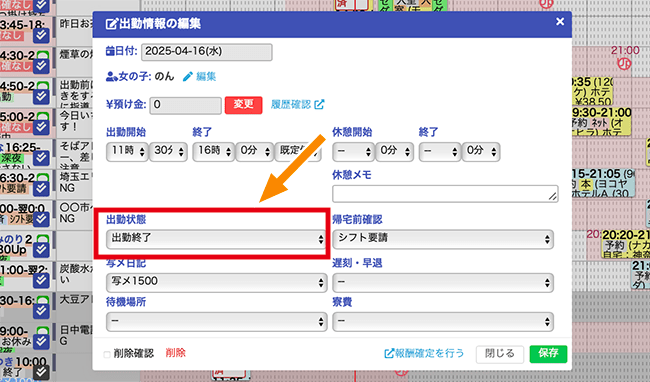Open the 出勤開始 minute dropdown showing 30分
The height and width of the screenshot is (382, 650).
(x=168, y=151)
